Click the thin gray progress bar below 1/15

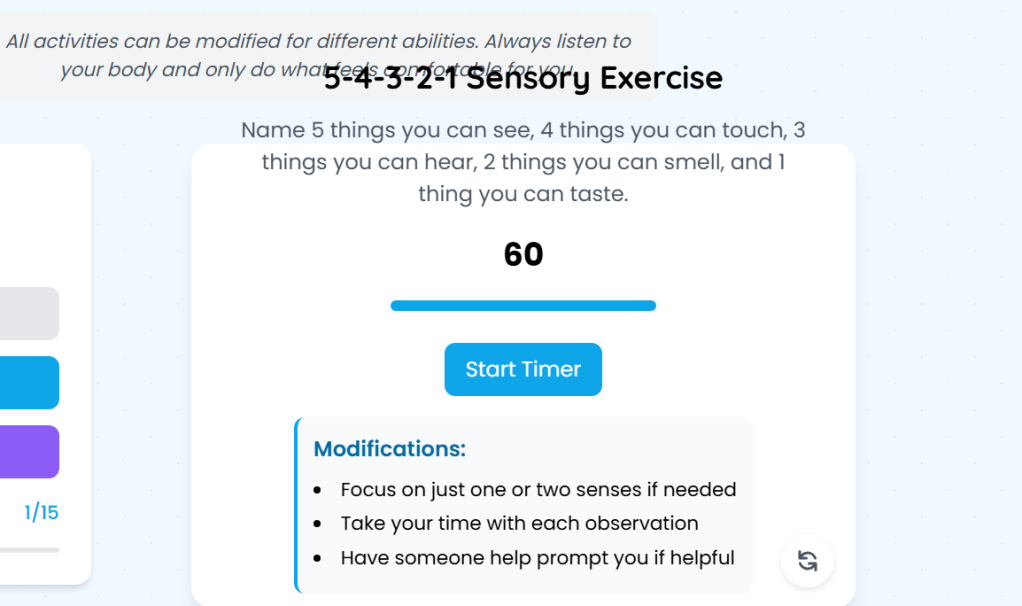click(x=29, y=550)
